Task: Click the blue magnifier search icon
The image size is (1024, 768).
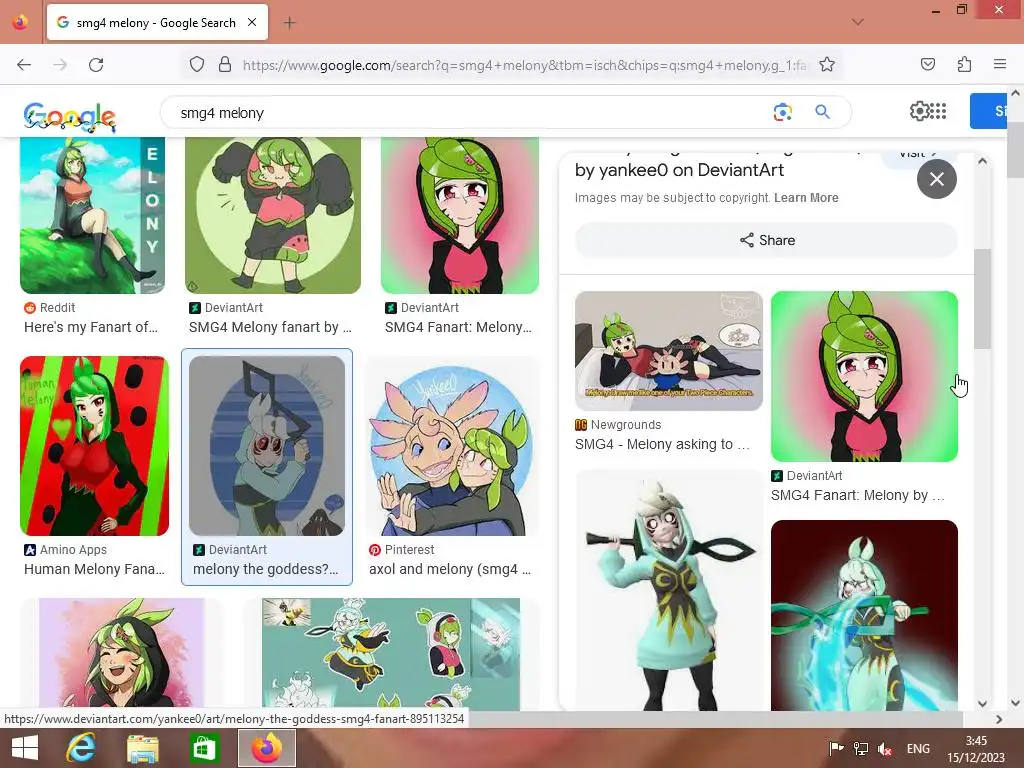Action: click(x=822, y=112)
